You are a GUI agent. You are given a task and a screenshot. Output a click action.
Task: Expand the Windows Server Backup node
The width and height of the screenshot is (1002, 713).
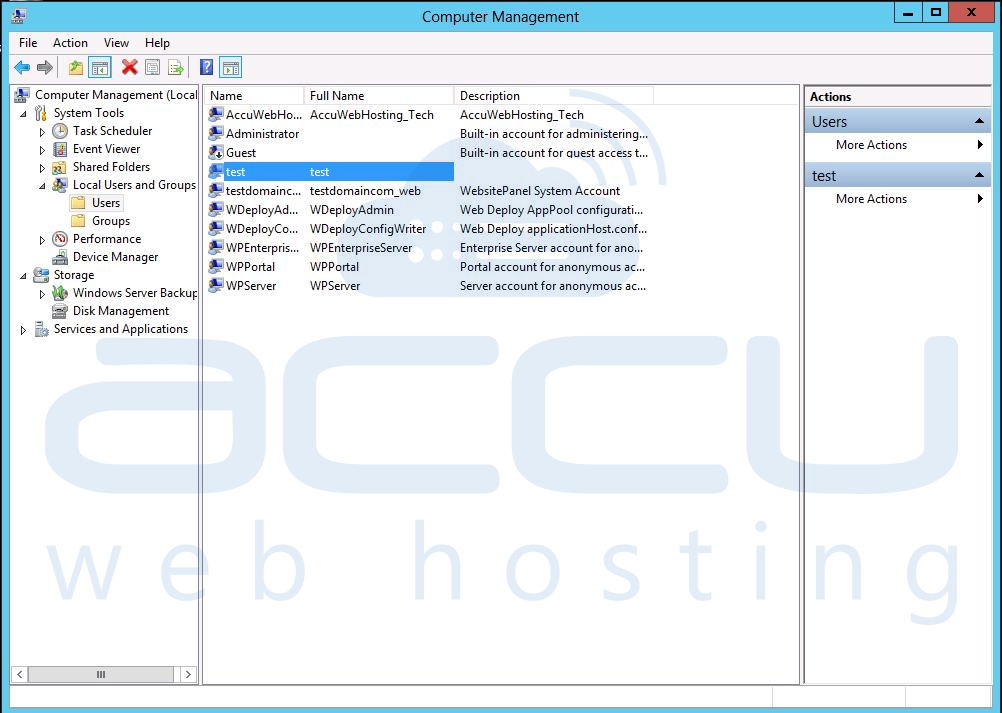pos(42,293)
